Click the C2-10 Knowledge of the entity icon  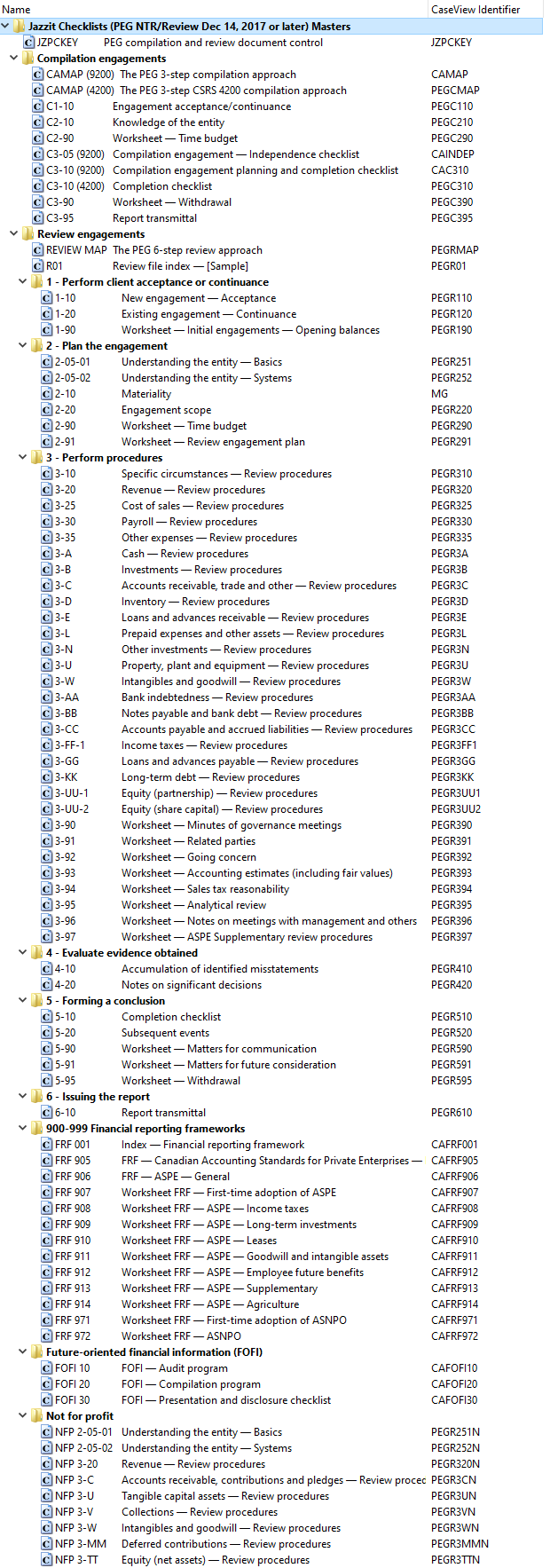(38, 122)
